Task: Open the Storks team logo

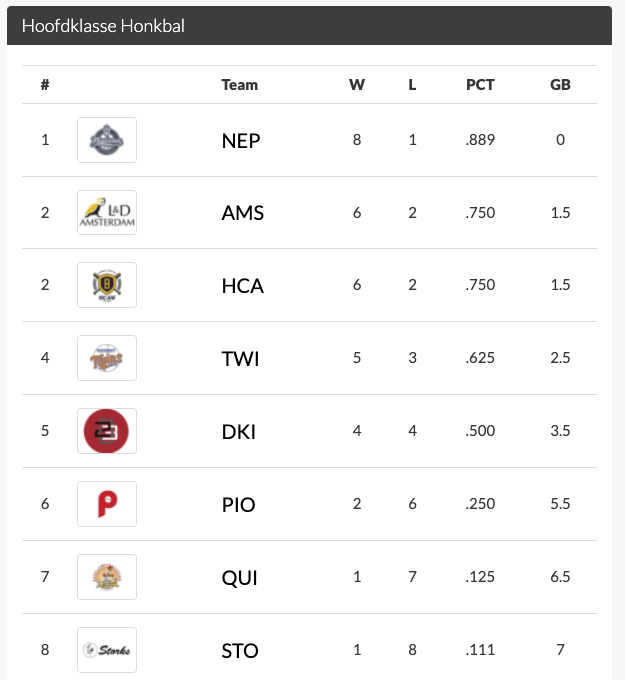Action: coord(107,650)
